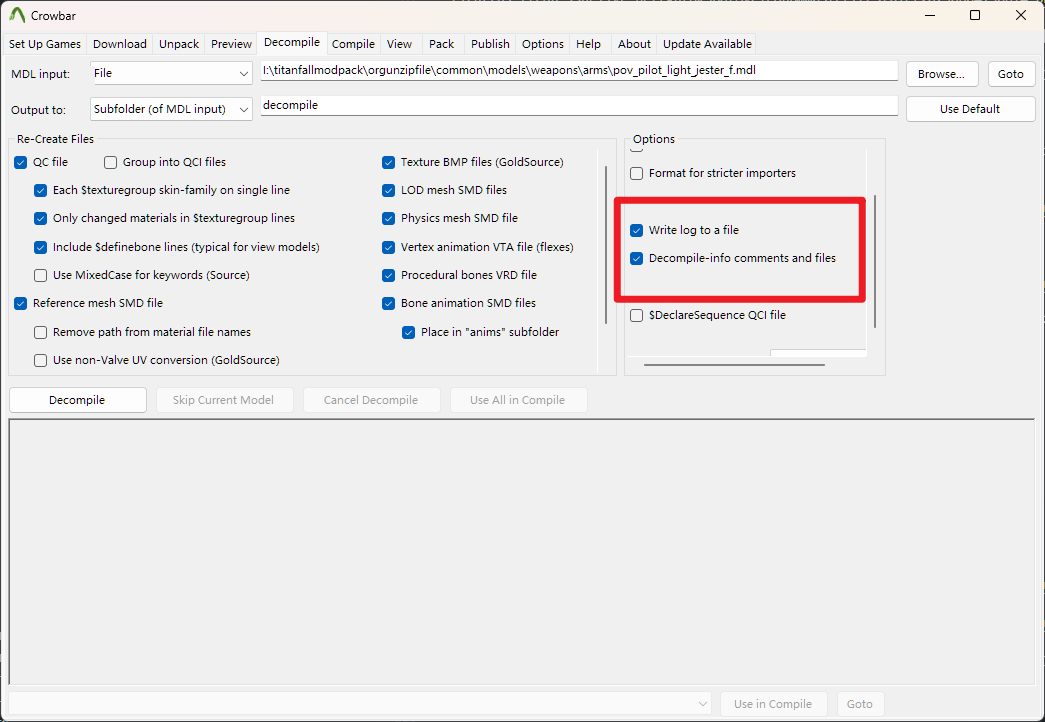This screenshot has width=1045, height=722.
Task: Toggle Physics mesh SMD file checkbox
Action: 389,219
